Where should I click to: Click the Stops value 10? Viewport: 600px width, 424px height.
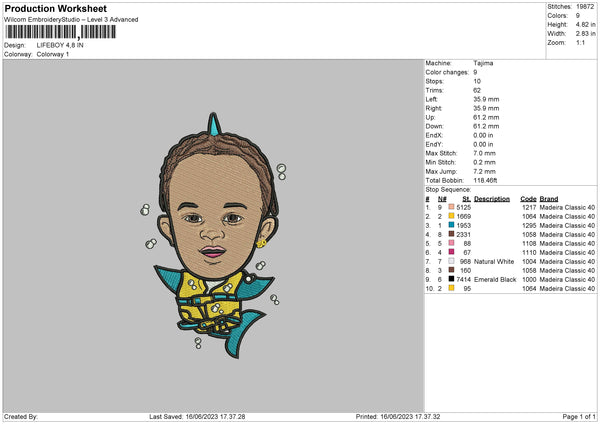477,81
